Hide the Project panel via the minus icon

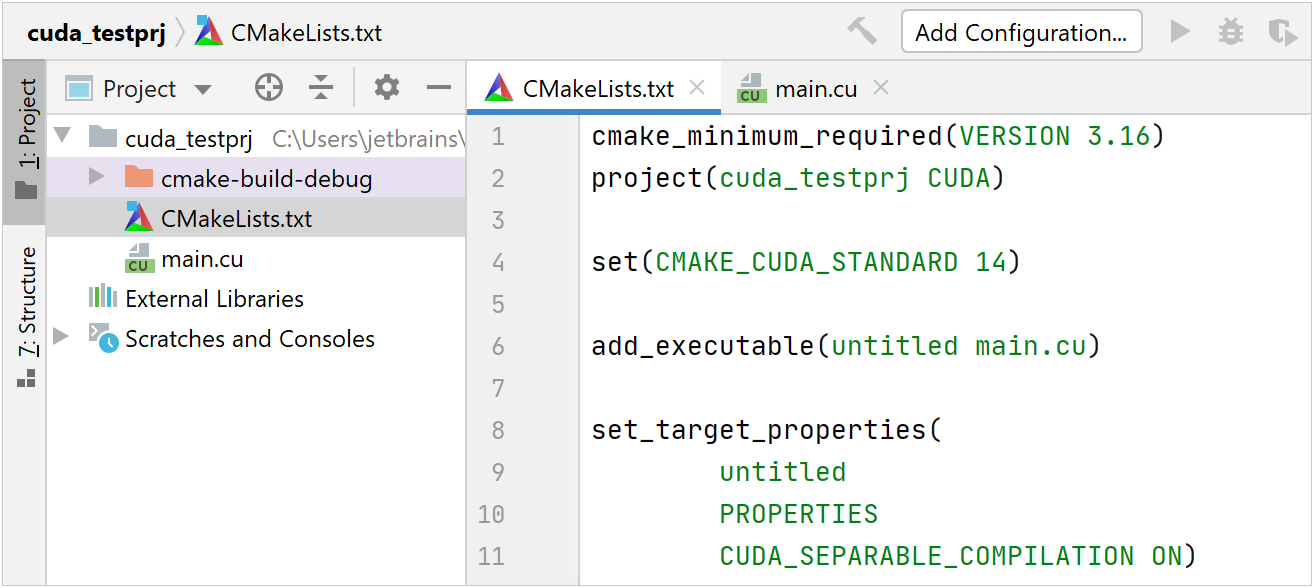[438, 88]
